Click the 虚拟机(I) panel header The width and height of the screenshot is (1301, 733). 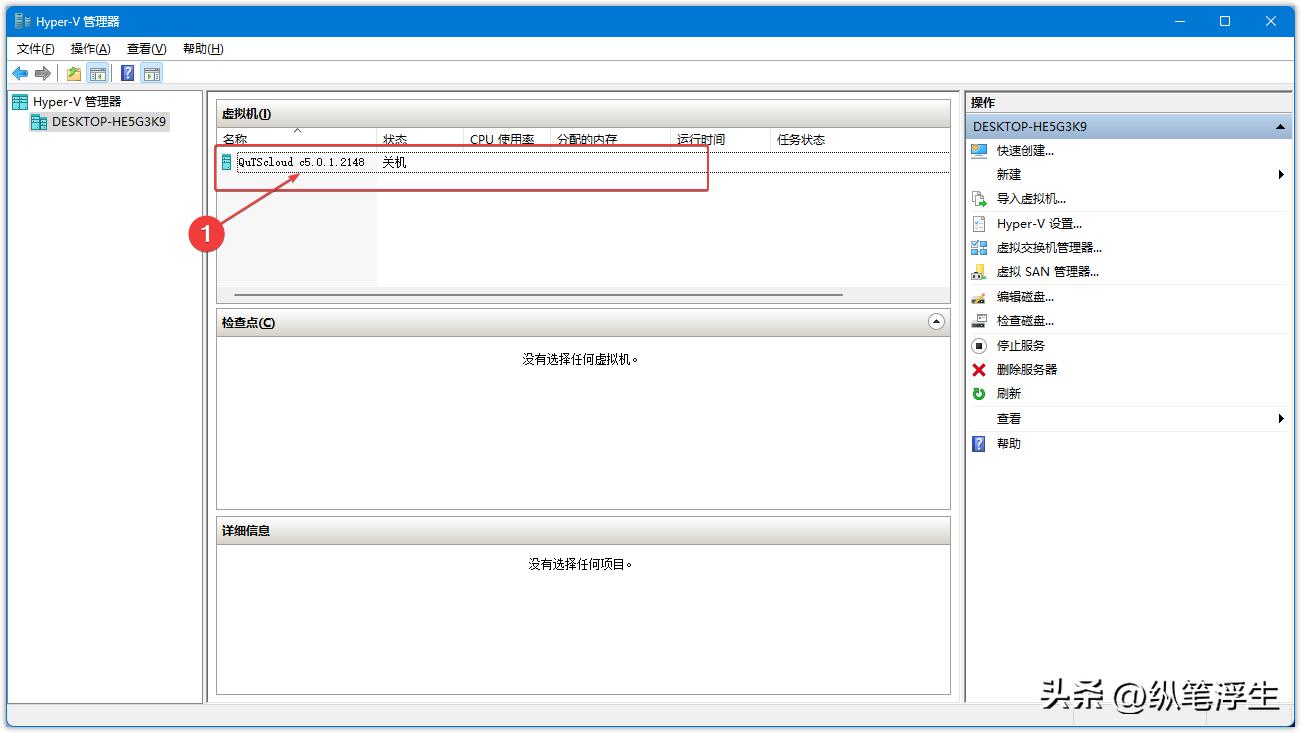583,114
